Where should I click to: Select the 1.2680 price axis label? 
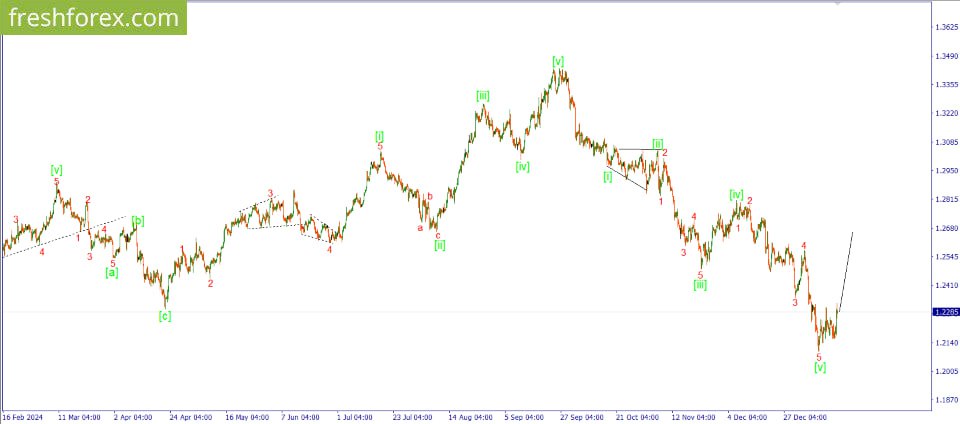pyautogui.click(x=945, y=228)
